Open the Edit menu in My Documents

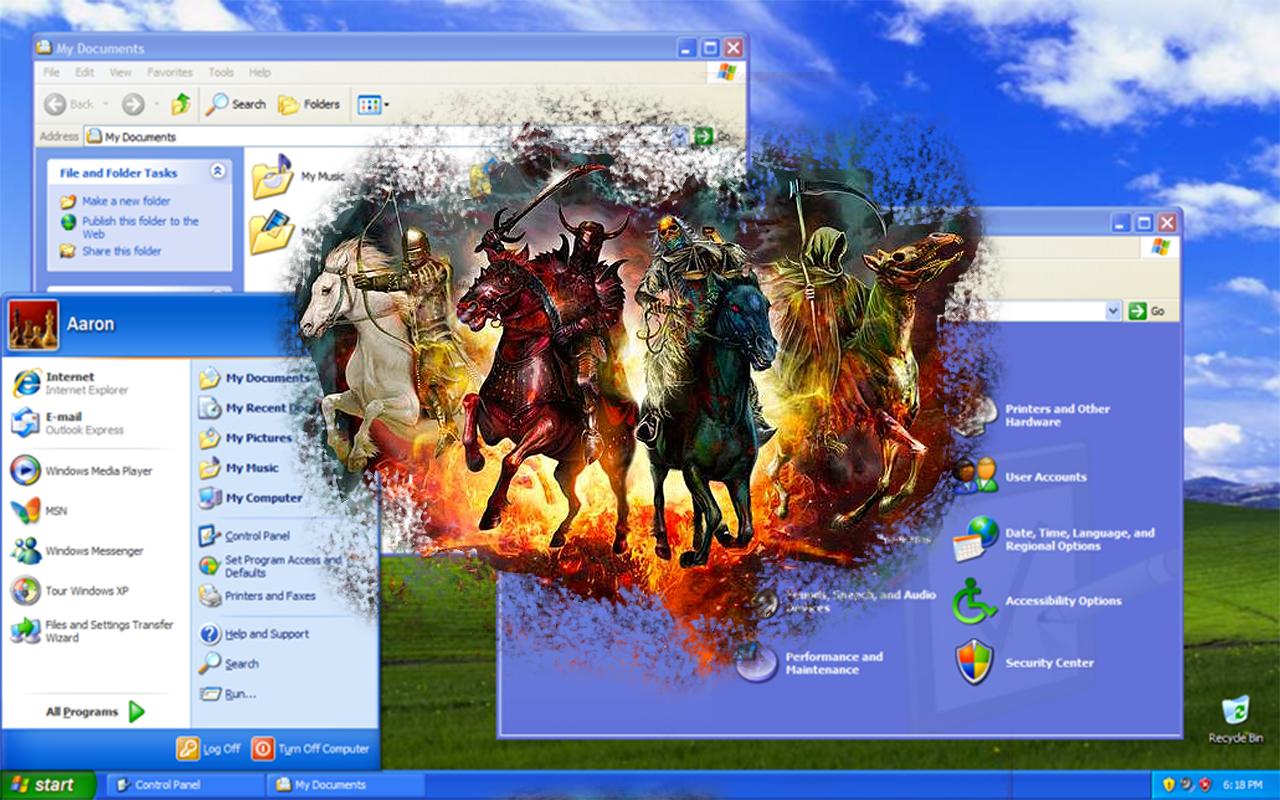84,73
